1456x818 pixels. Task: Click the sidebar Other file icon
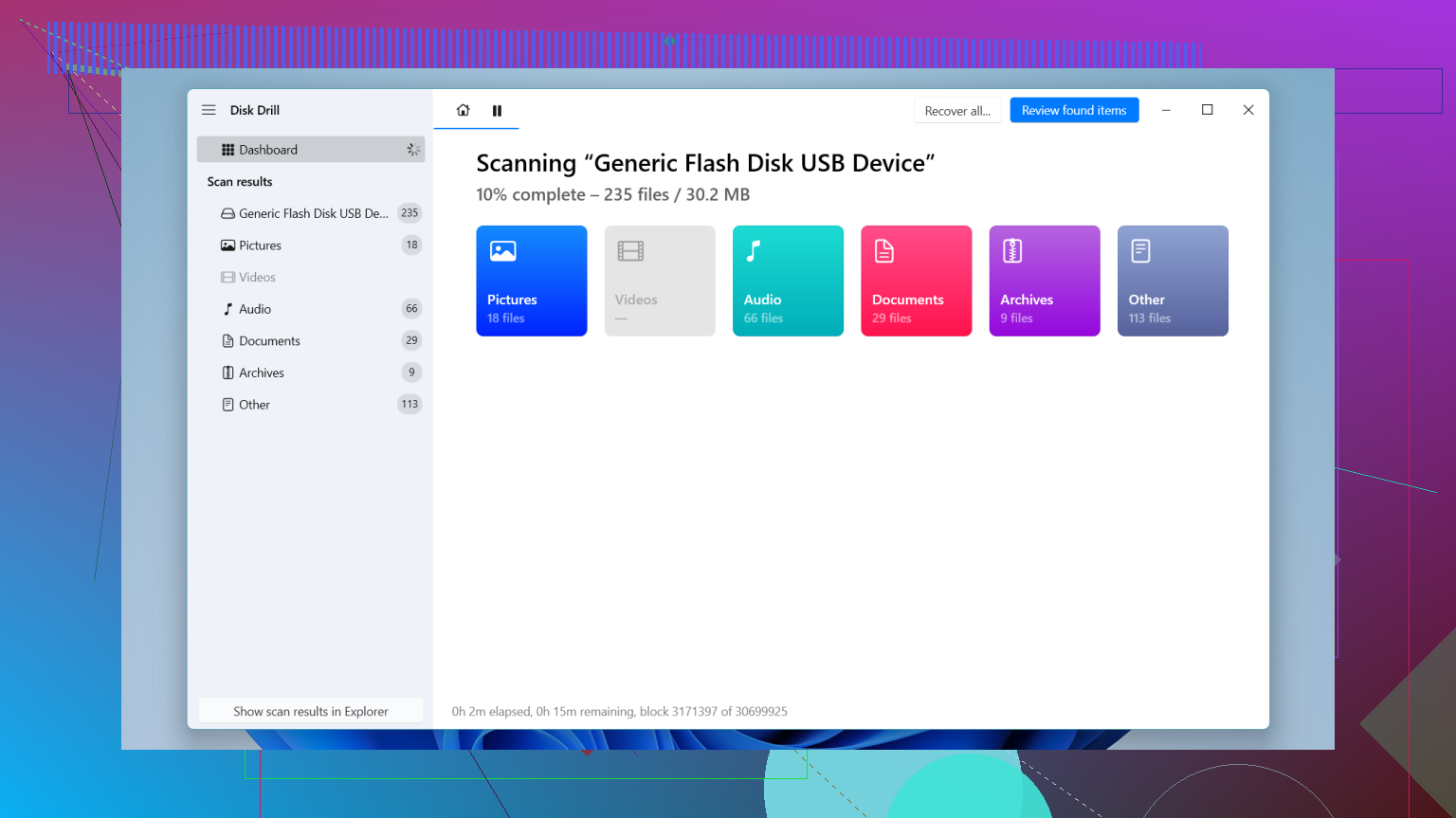[227, 405]
